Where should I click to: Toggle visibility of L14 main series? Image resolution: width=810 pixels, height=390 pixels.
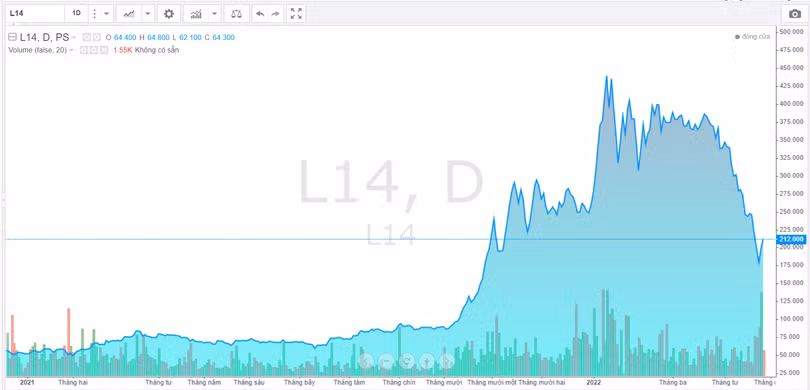click(x=86, y=37)
